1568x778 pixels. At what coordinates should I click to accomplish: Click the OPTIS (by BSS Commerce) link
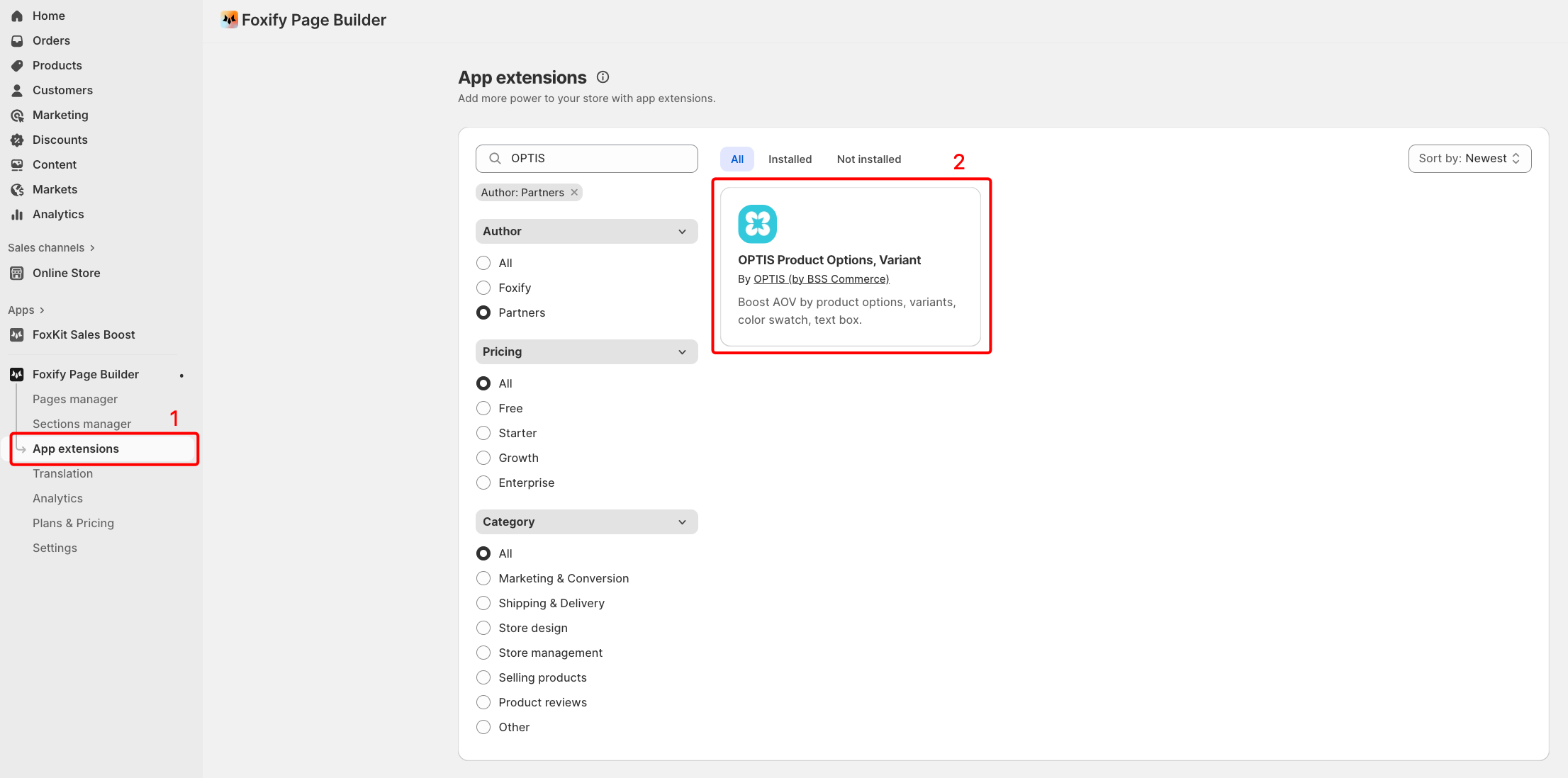821,279
